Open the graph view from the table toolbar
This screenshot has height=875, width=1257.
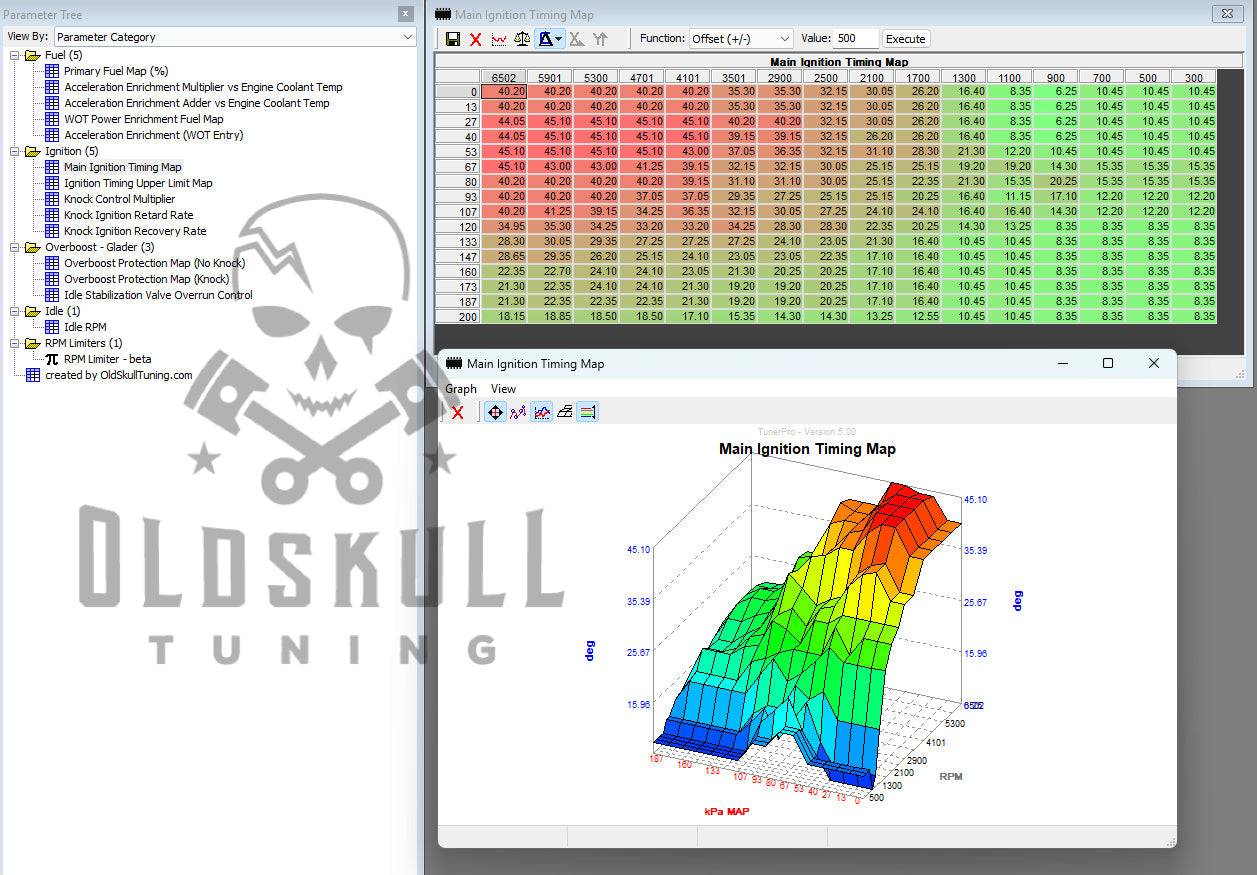(499, 39)
